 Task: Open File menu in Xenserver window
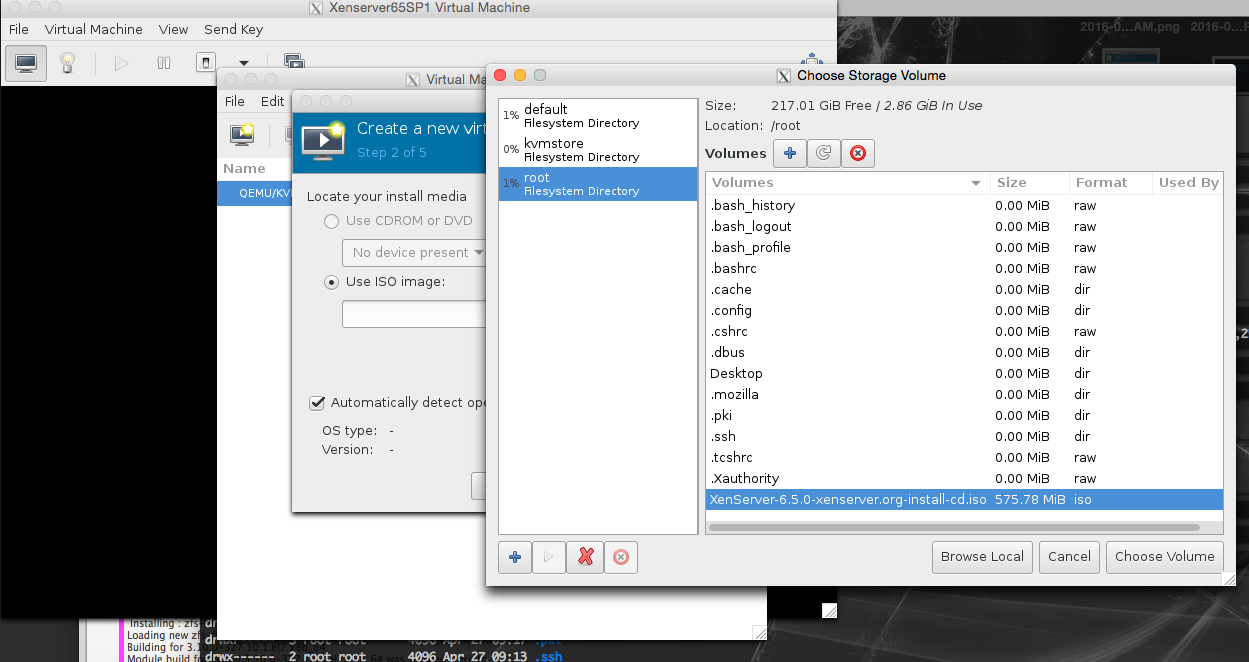[19, 30]
